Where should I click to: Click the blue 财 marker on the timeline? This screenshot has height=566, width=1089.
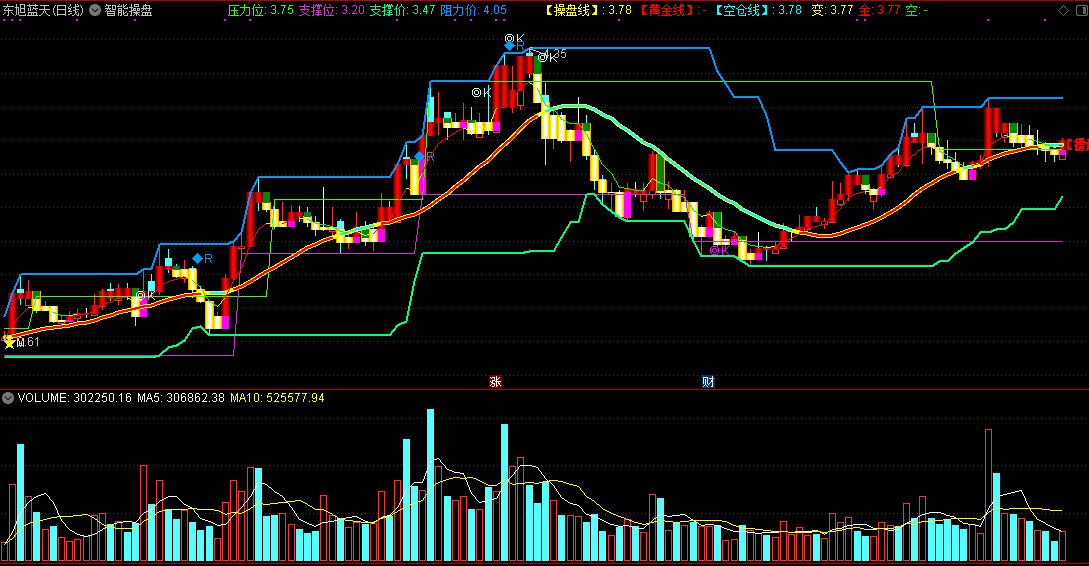click(708, 381)
